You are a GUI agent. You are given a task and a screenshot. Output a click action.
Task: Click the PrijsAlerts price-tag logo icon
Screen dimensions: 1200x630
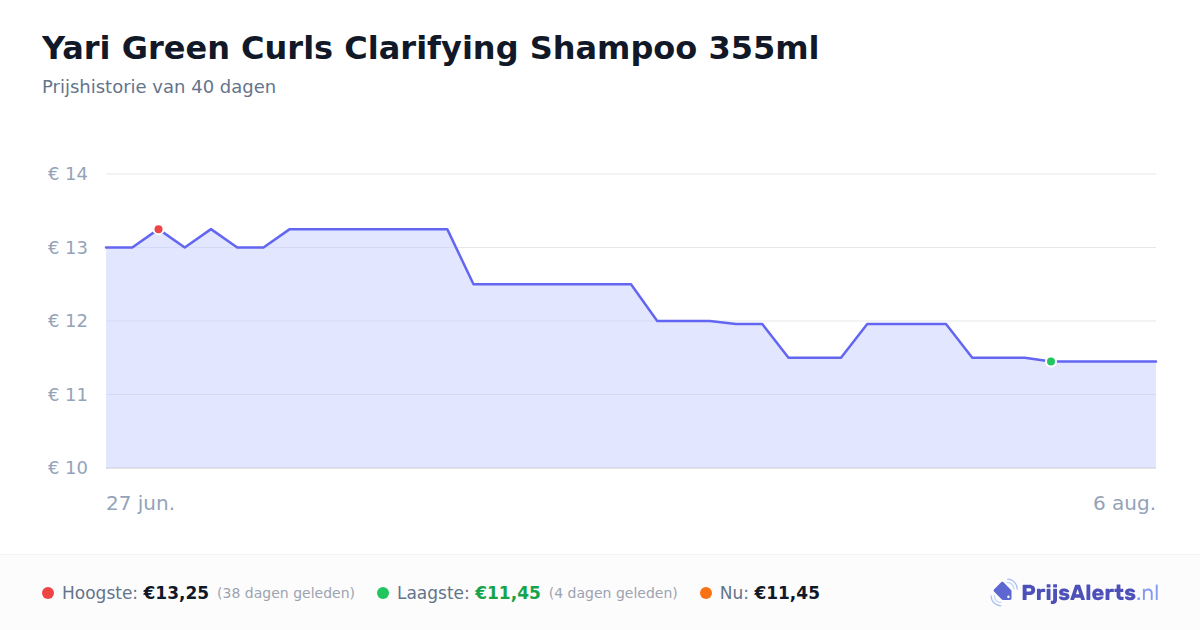[x=1003, y=593]
